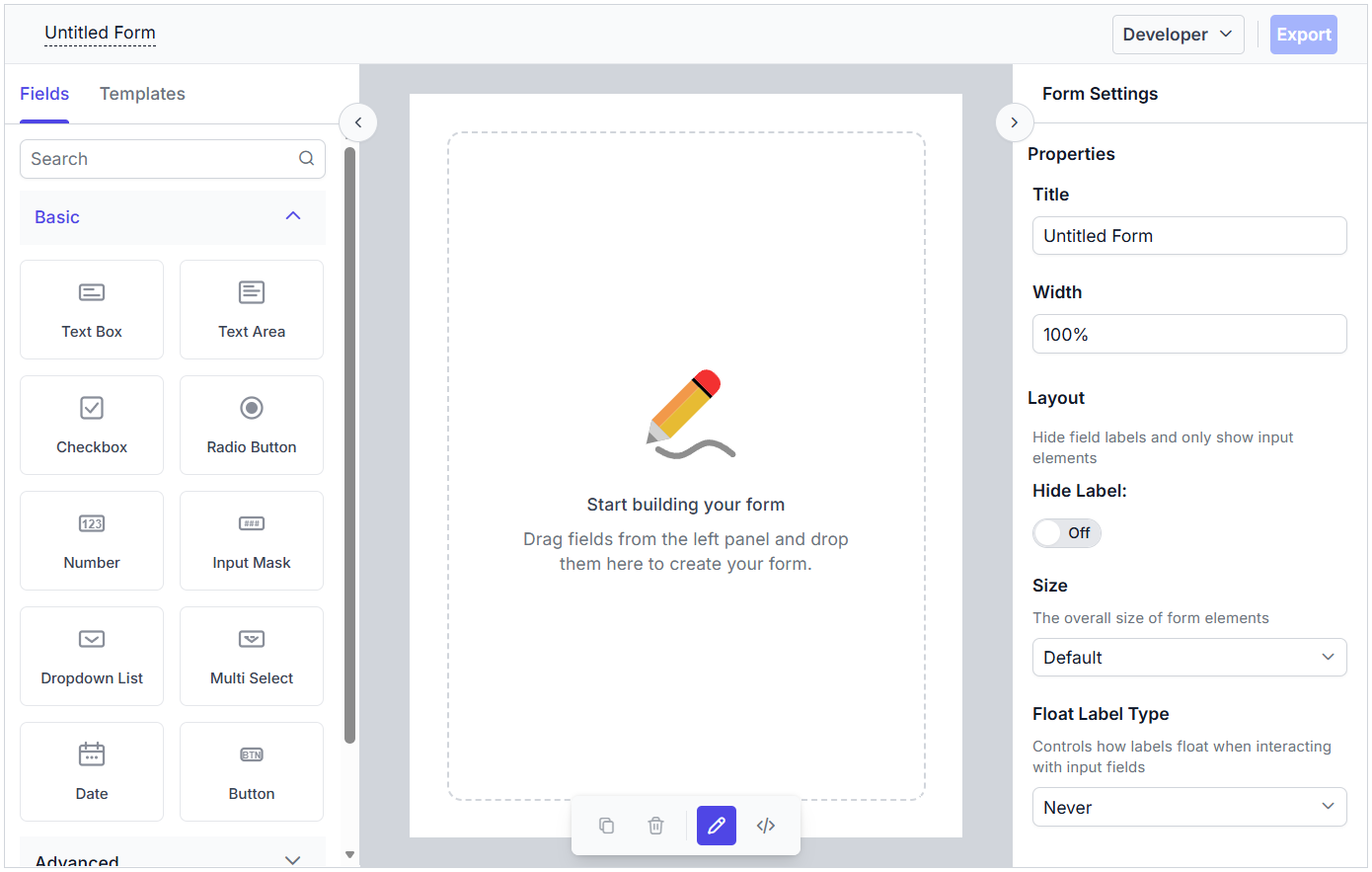Add a Dropdown List field
Viewport: 1372px width, 872px height.
[x=92, y=656]
